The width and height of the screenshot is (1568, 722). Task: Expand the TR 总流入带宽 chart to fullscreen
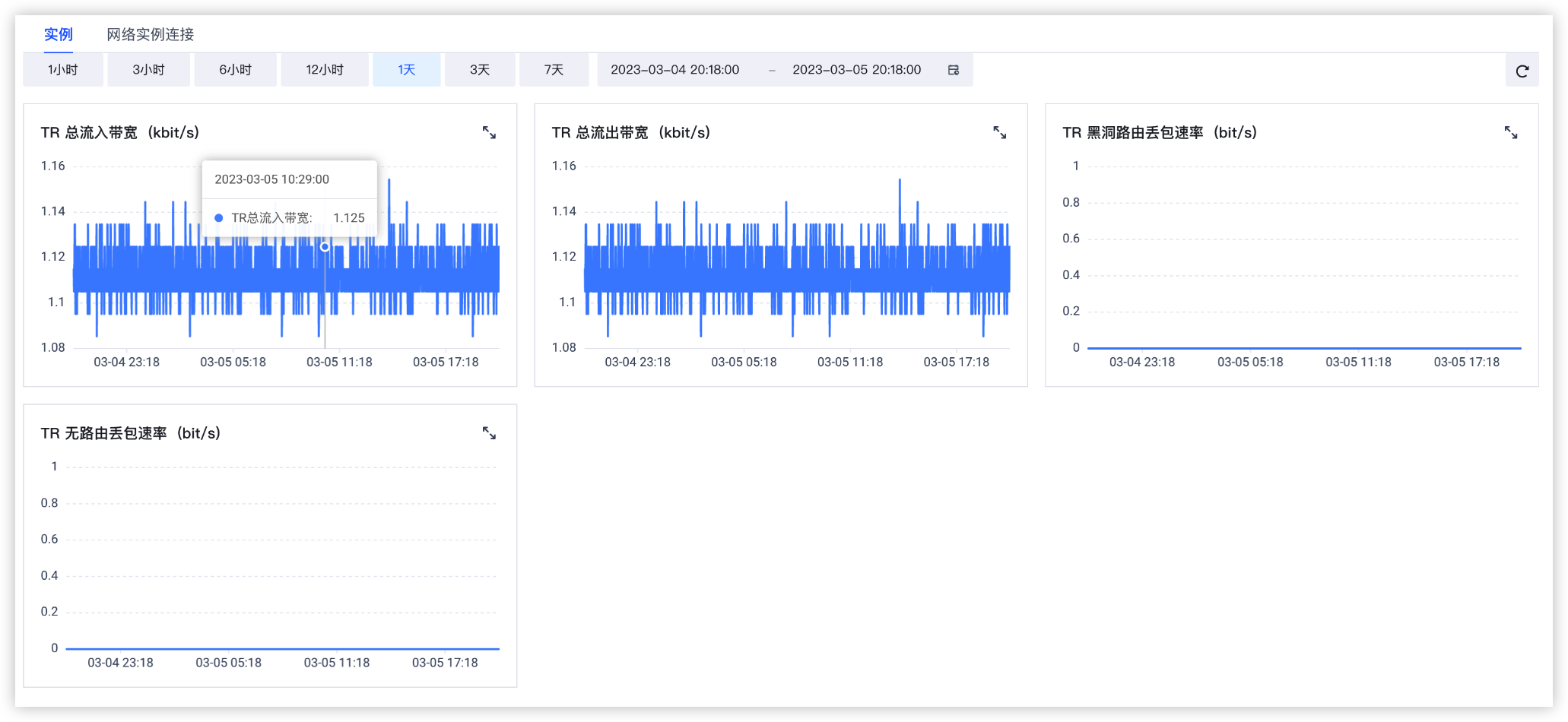tap(489, 133)
